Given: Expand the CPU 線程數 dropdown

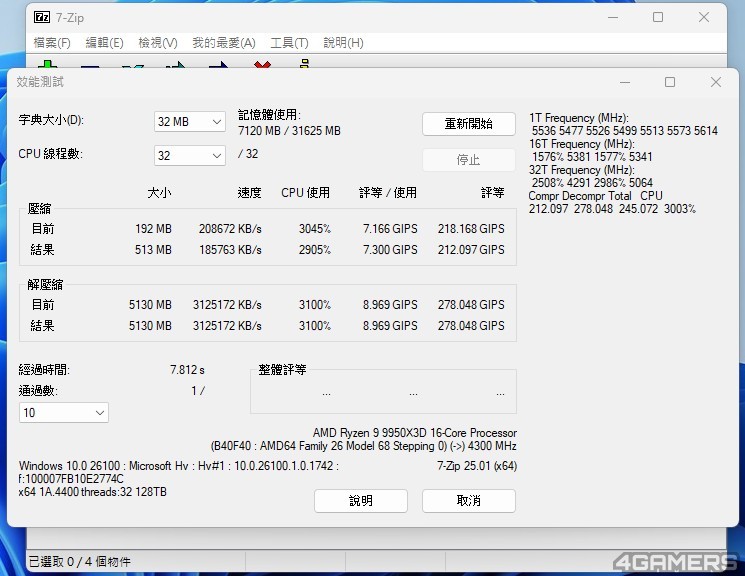Looking at the screenshot, I should coord(190,156).
